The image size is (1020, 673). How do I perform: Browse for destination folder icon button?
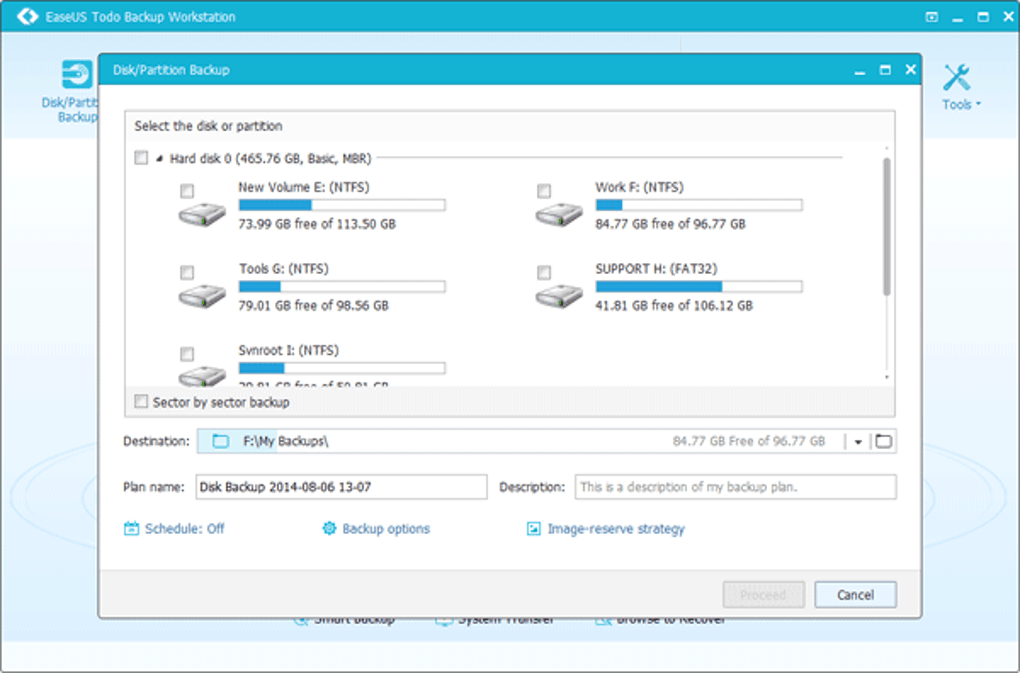[883, 442]
